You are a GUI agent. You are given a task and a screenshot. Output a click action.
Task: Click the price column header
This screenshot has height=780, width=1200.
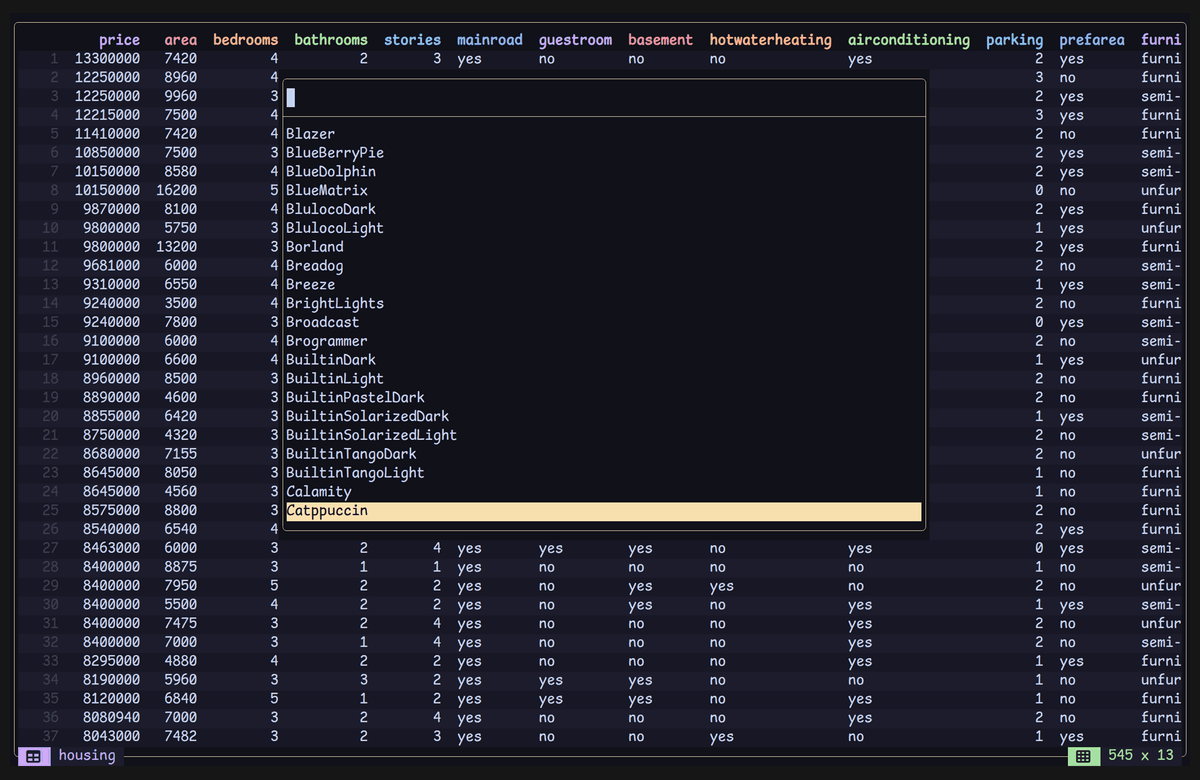click(x=119, y=40)
